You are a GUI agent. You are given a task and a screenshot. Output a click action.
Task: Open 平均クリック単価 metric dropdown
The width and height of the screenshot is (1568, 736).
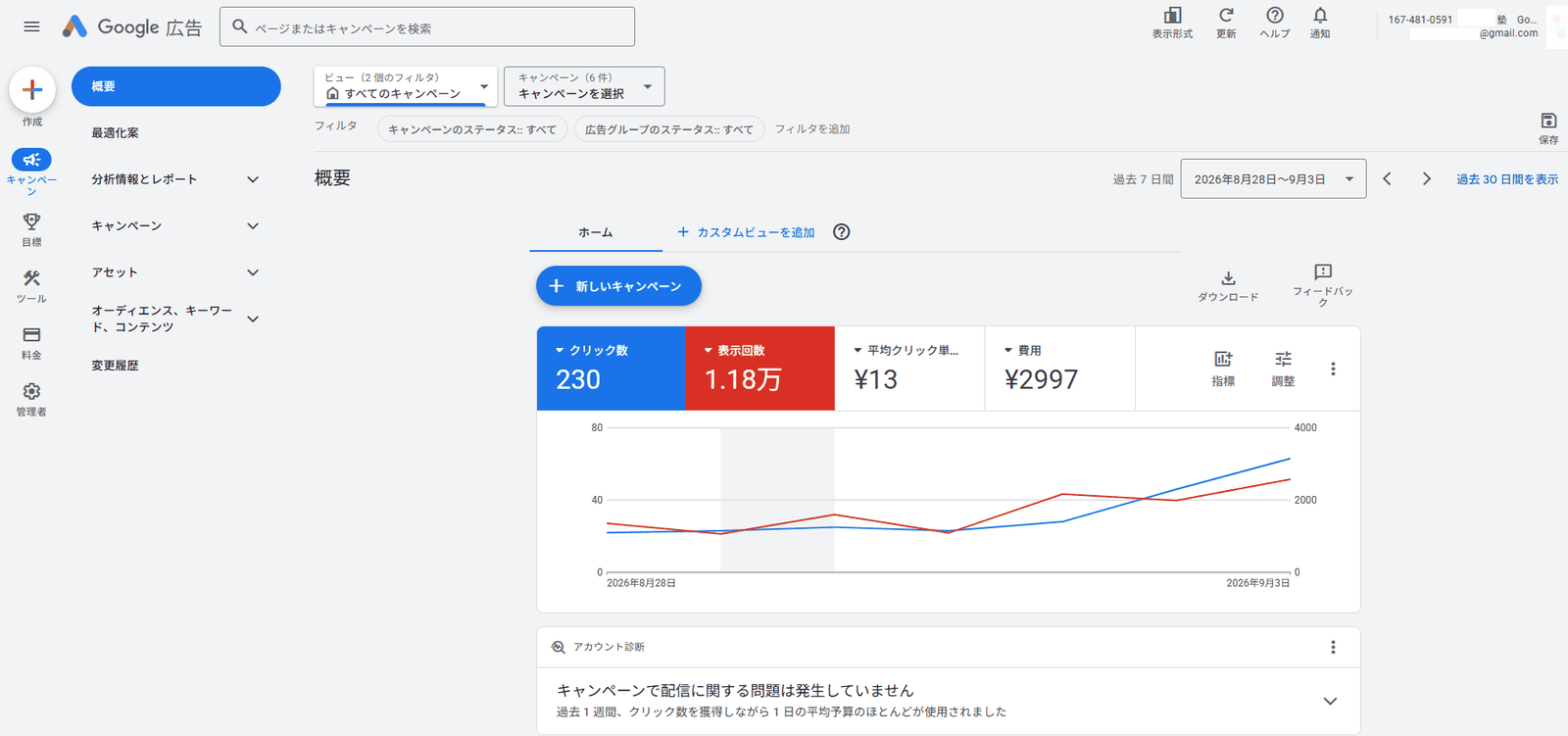tap(906, 350)
